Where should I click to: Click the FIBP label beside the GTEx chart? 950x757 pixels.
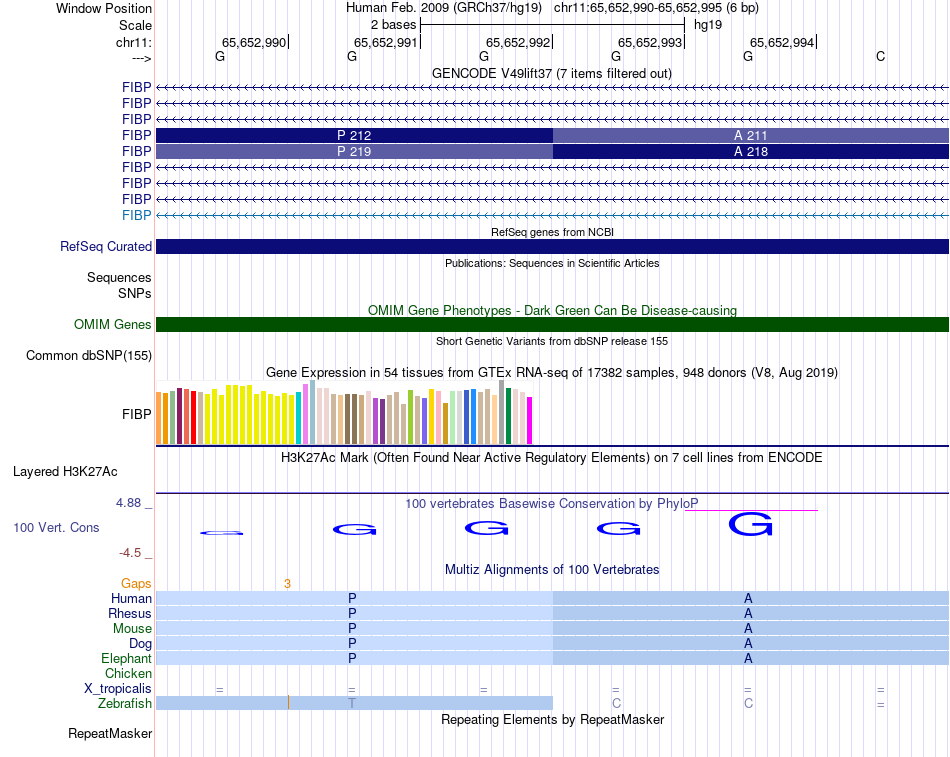coord(136,415)
